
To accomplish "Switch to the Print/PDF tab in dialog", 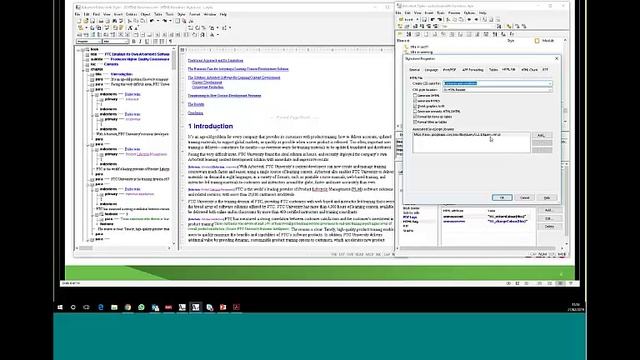I will coord(449,70).
